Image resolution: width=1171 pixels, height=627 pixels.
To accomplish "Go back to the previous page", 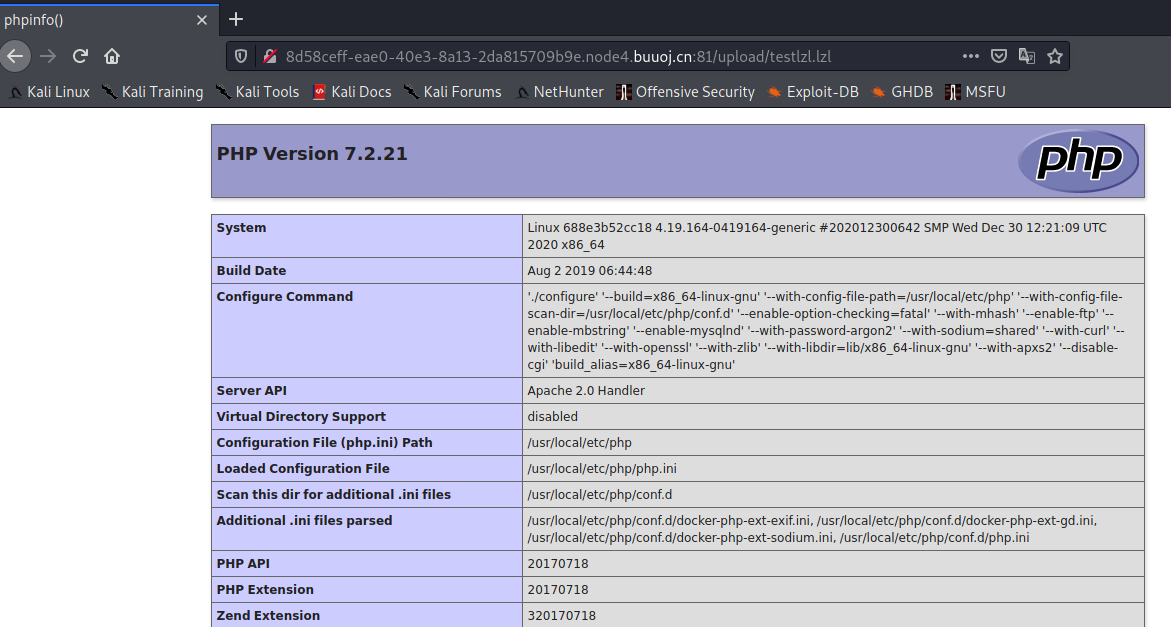I will coord(14,56).
